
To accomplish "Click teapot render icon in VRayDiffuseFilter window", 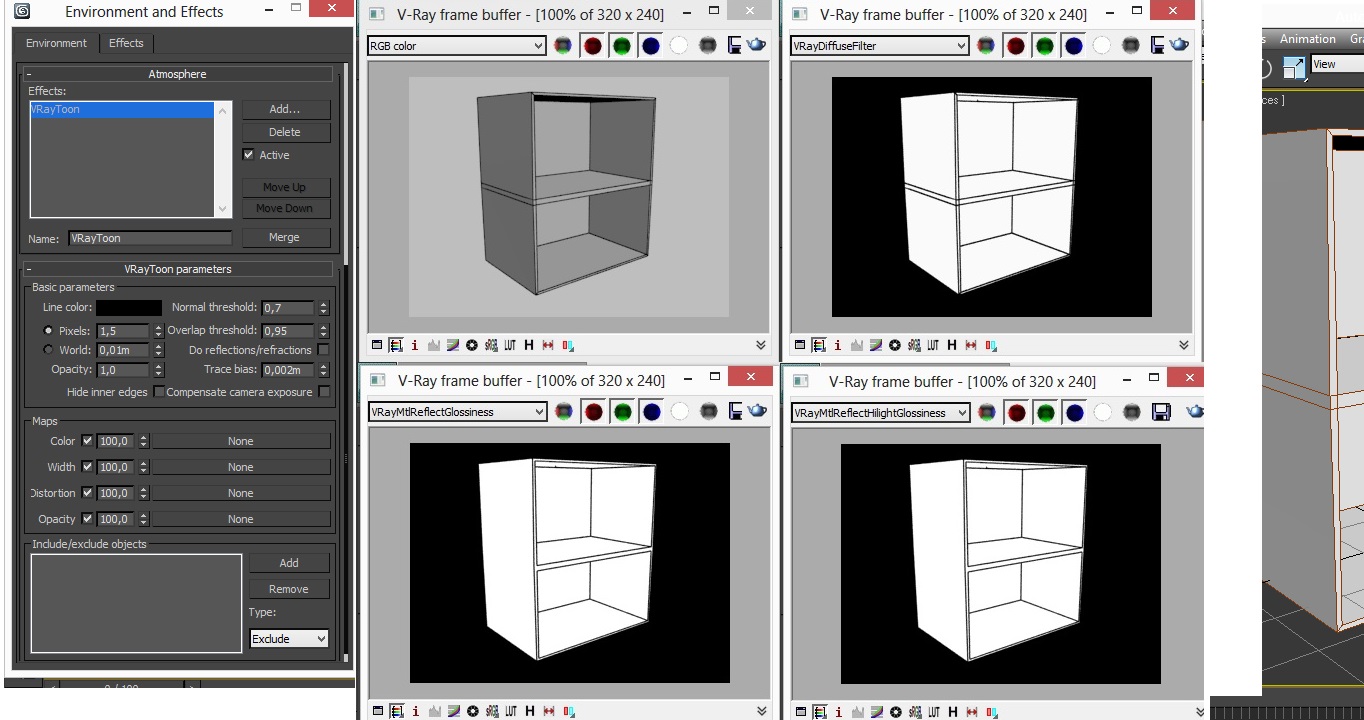I will [1180, 45].
